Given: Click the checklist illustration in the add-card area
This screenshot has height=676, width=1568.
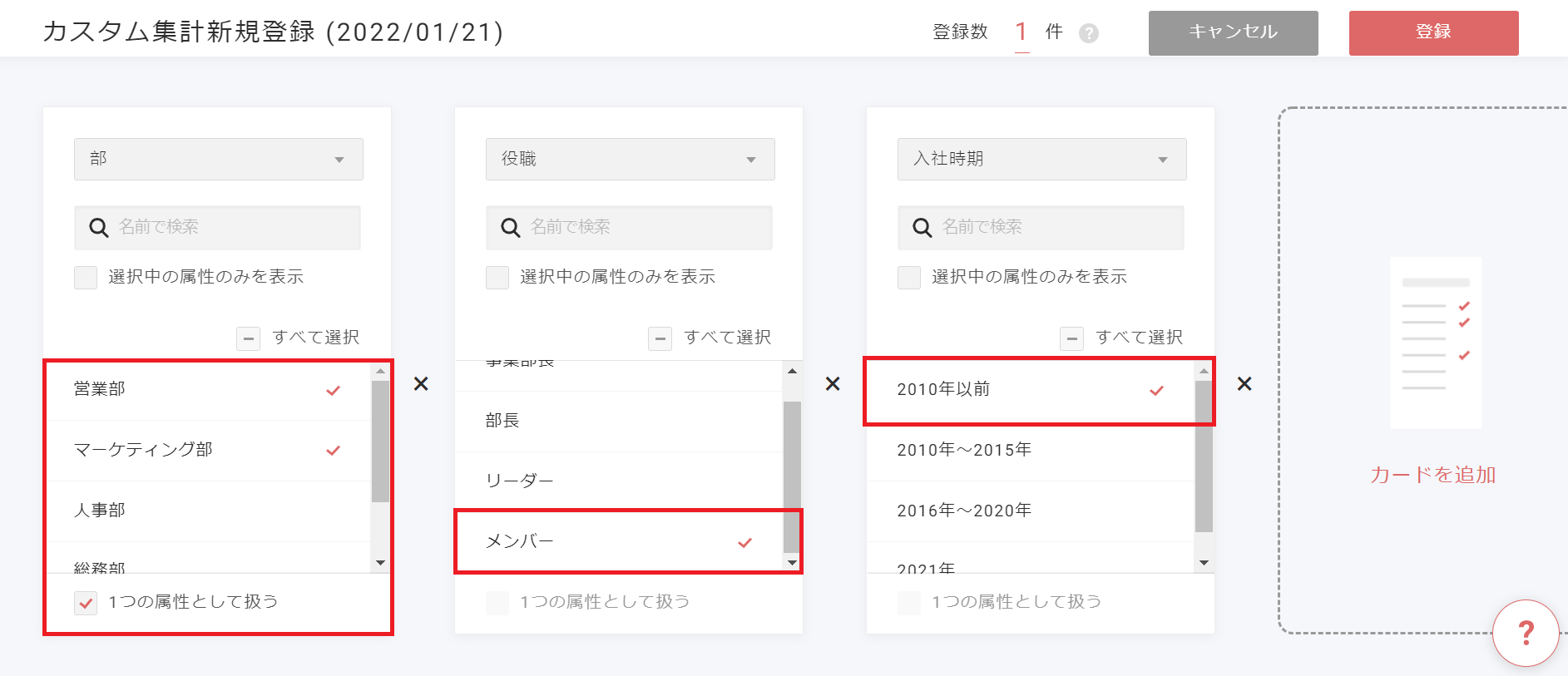Looking at the screenshot, I should click(x=1436, y=342).
